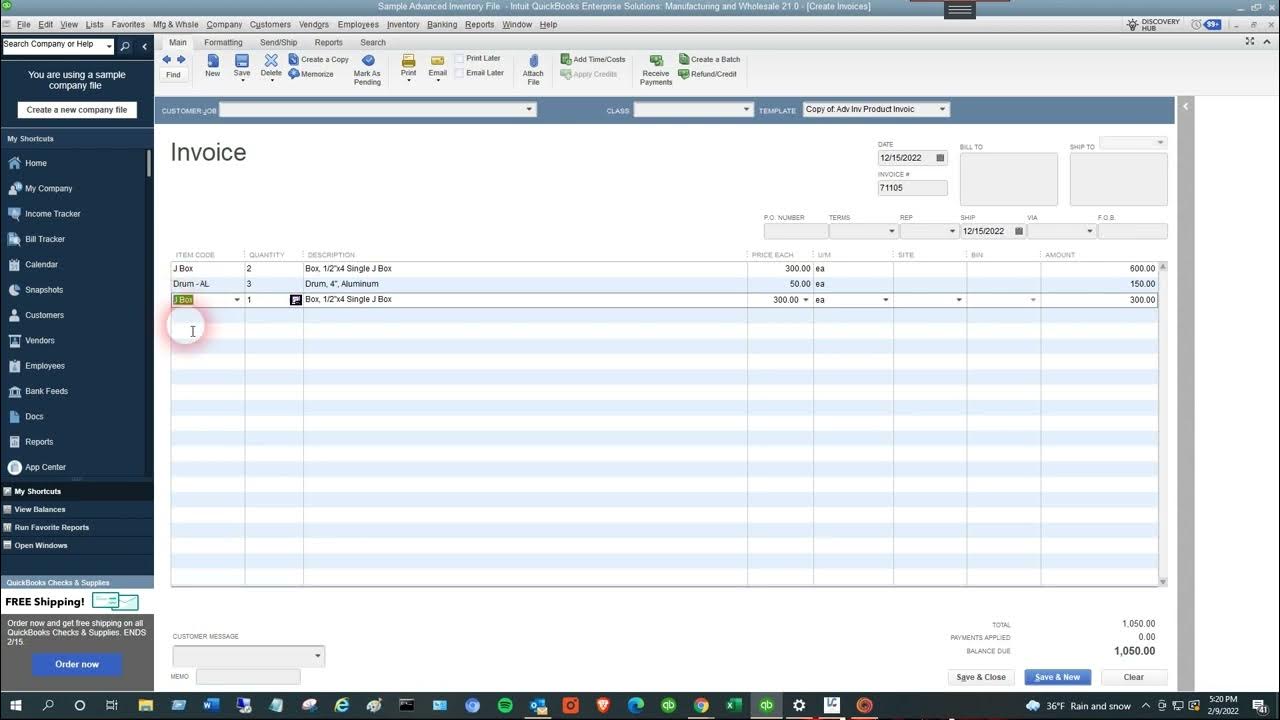The height and width of the screenshot is (720, 1280).
Task: Open the ship date calendar icon
Action: pos(1019,231)
